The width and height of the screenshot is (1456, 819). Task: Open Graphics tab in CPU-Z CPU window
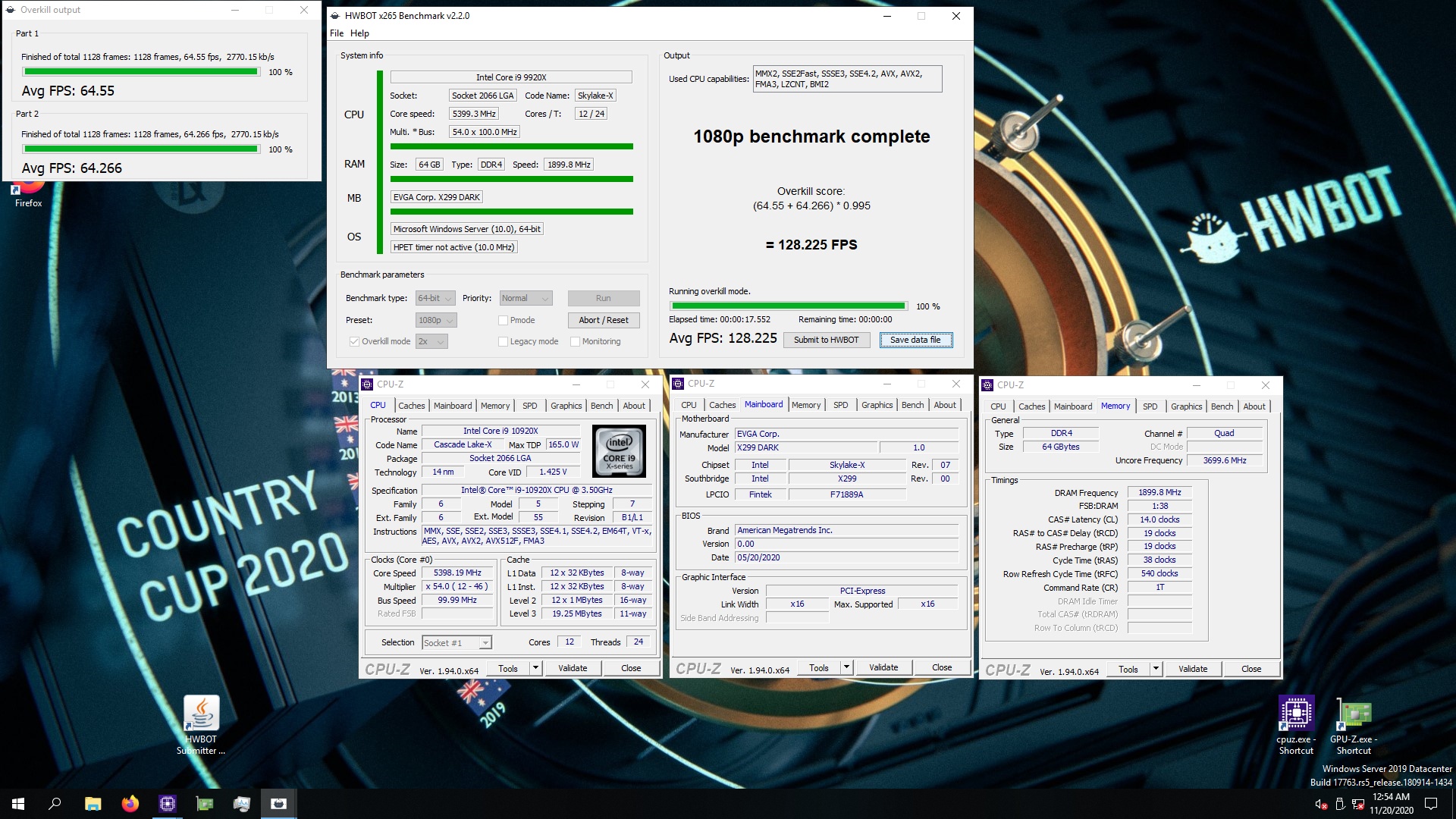click(566, 406)
